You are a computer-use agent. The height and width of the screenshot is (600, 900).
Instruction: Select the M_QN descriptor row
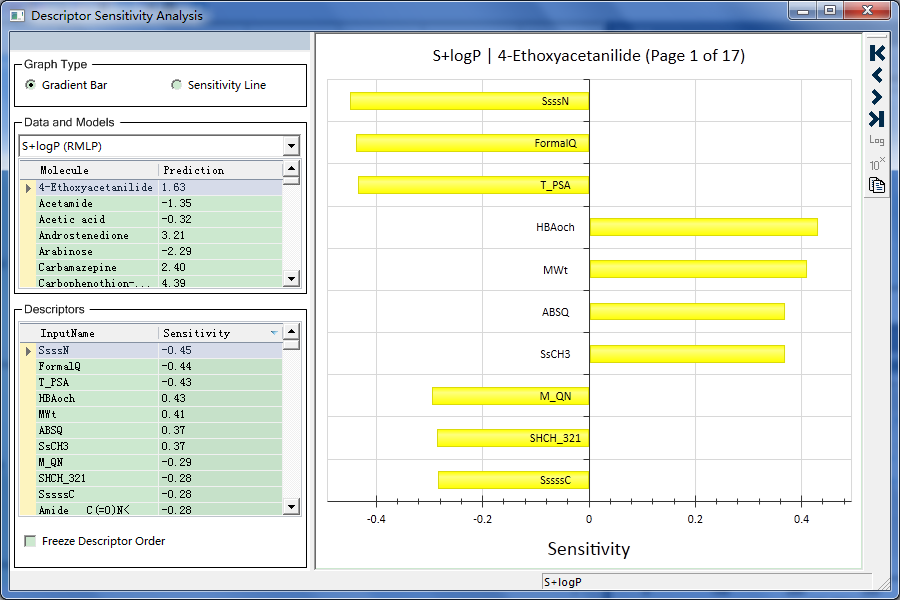151,463
